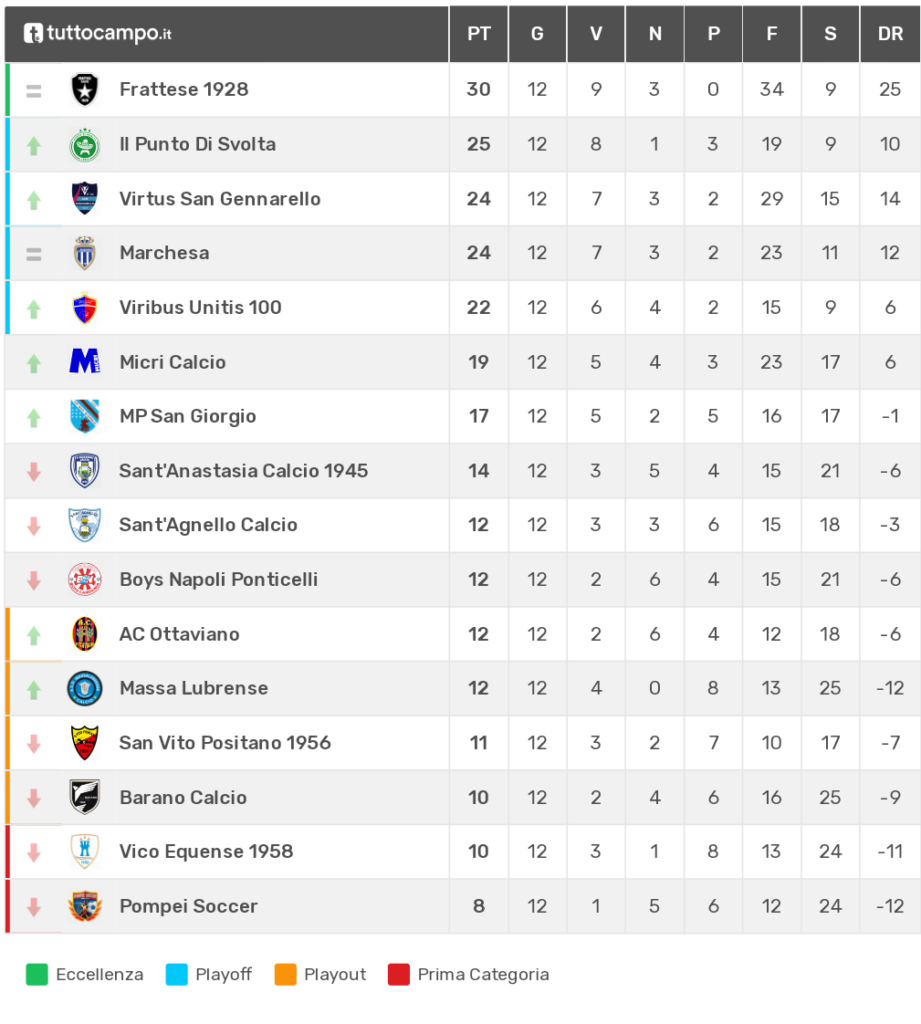Click the Massa Lubrense round badge

click(84, 688)
